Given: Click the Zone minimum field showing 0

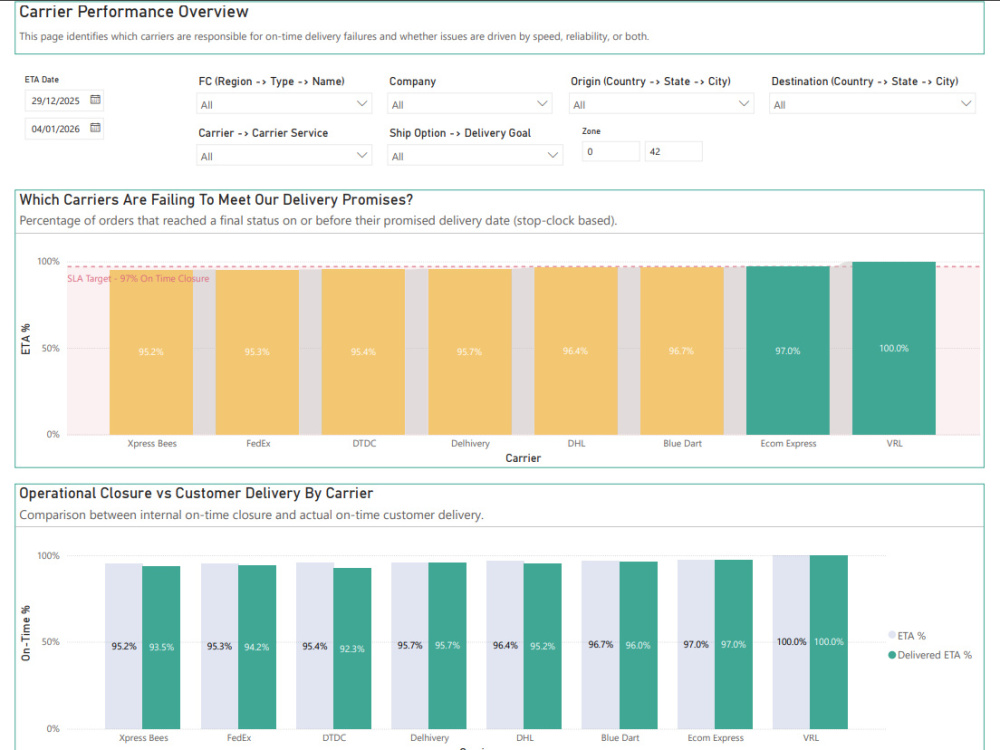Looking at the screenshot, I should tap(610, 152).
